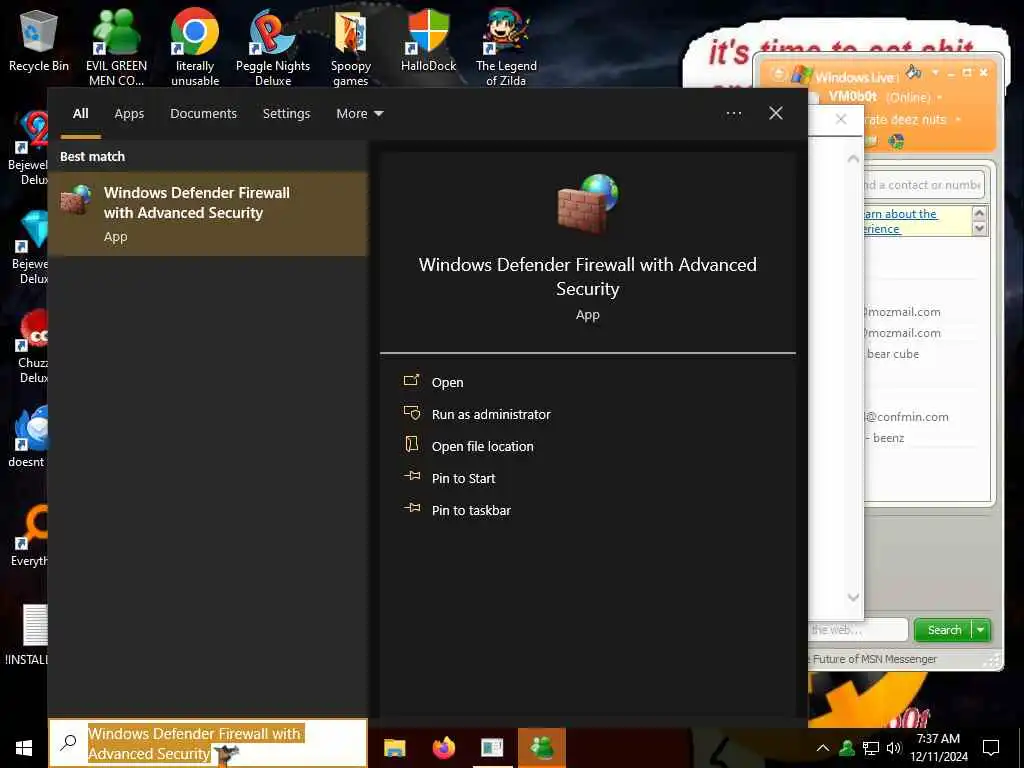The height and width of the screenshot is (768, 1024).
Task: Select the newspaper-style app in taskbar
Action: tap(492, 748)
